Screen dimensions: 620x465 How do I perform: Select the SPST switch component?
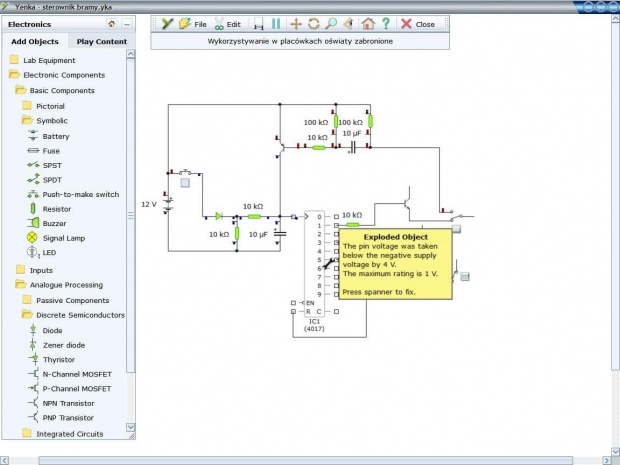coord(45,165)
